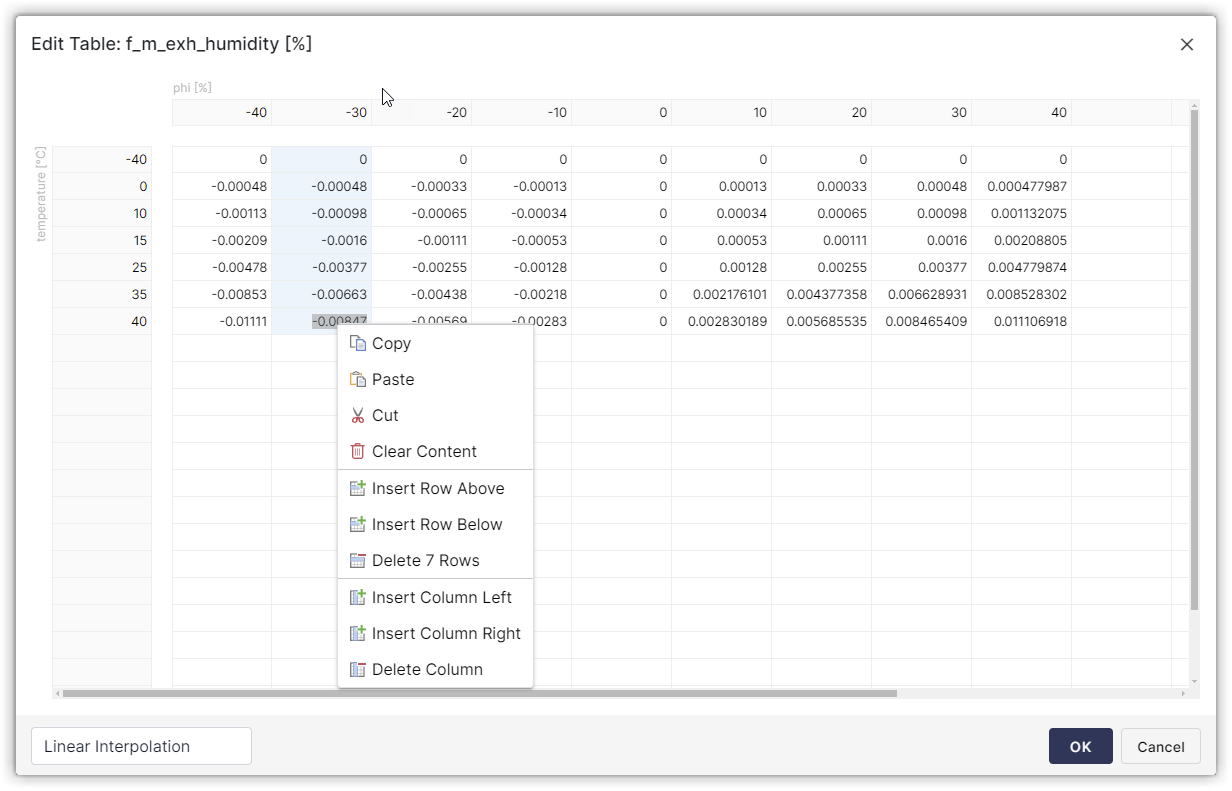Click the Clear Content trash icon
This screenshot has width=1232, height=791.
click(x=358, y=451)
